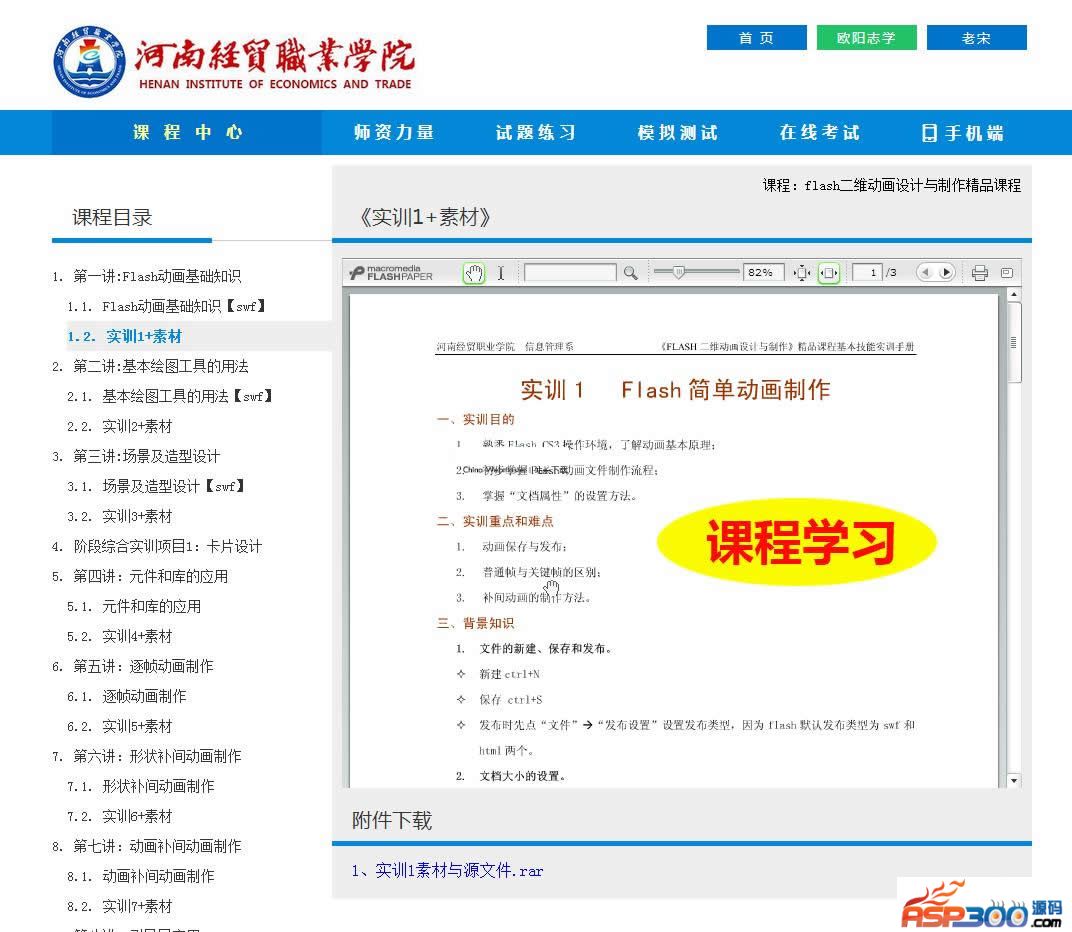Select the FlashPaper hand pan tool
This screenshot has width=1072, height=932.
[474, 274]
